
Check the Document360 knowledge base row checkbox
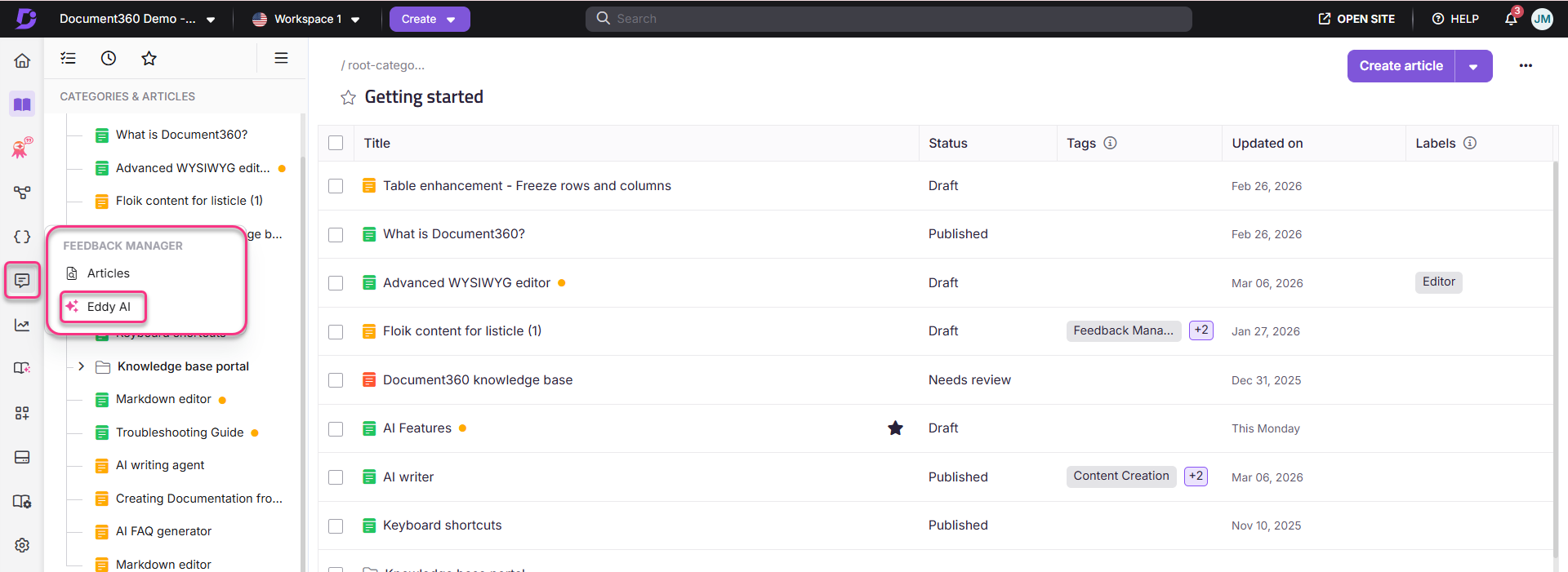pos(336,380)
